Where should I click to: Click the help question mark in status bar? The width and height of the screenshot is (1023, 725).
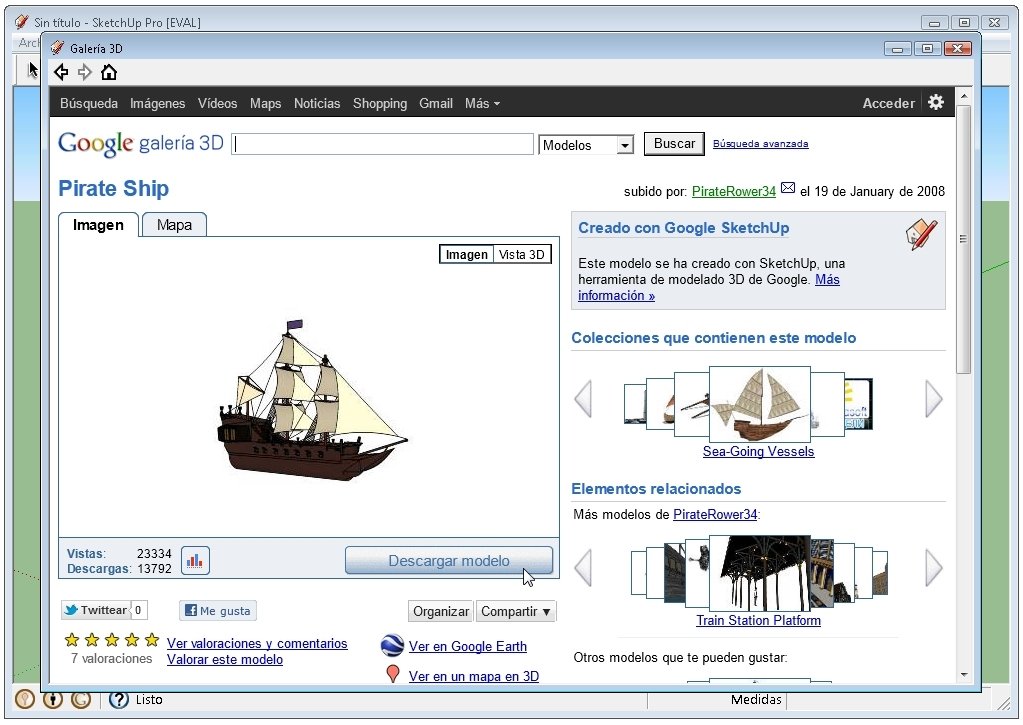click(x=119, y=700)
